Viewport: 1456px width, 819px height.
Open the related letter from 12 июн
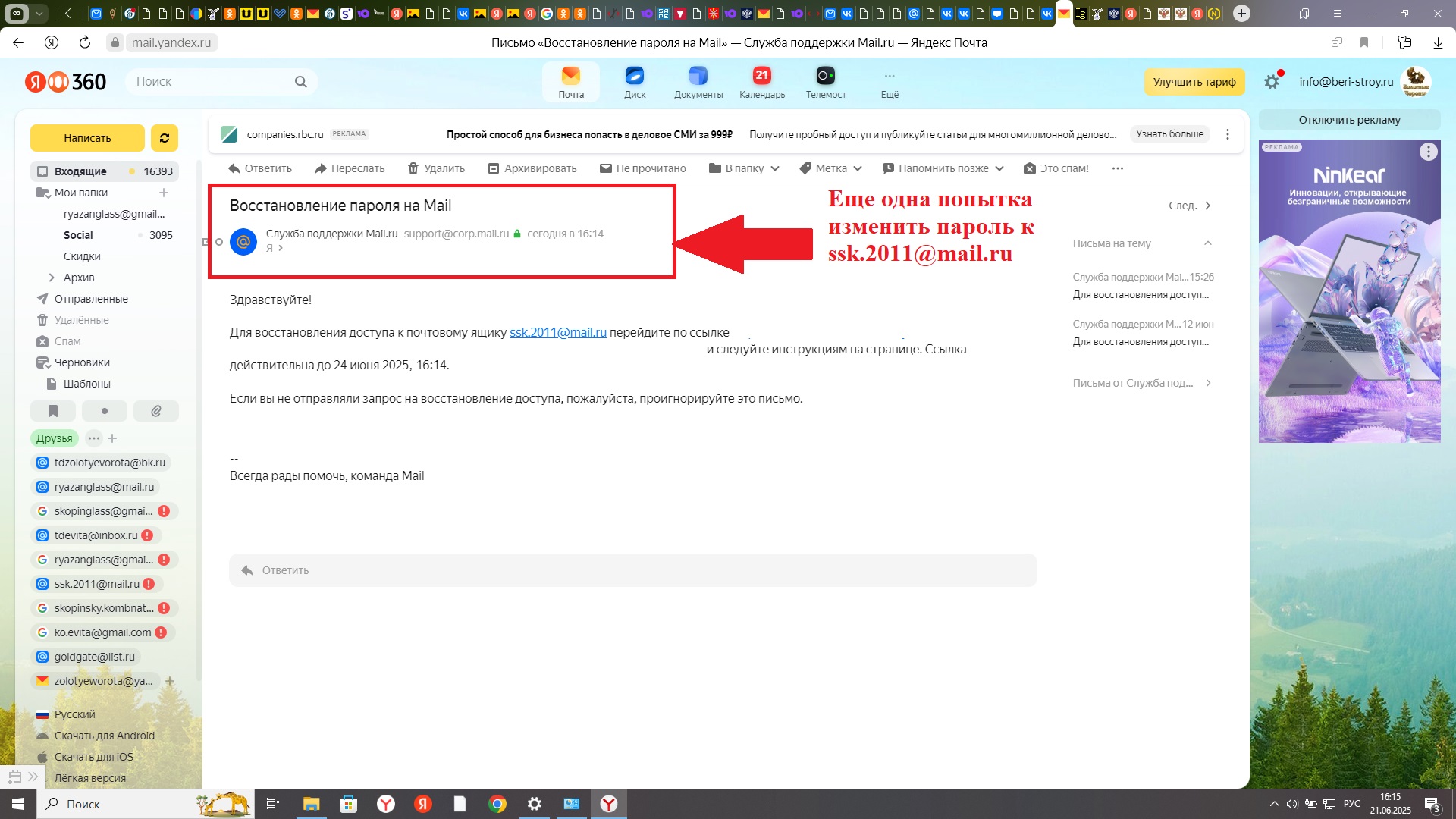1143,333
